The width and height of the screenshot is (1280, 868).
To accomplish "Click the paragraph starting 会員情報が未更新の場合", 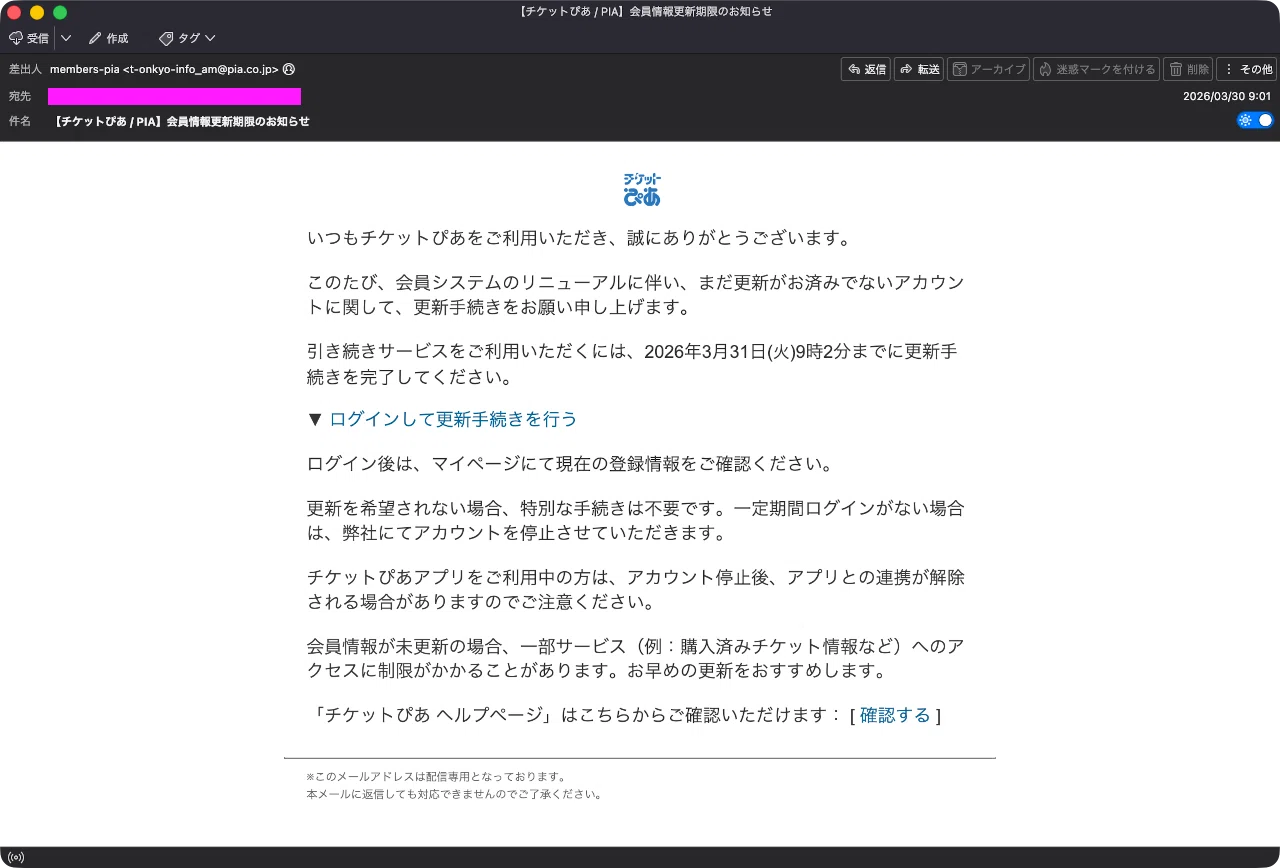I will (636, 658).
